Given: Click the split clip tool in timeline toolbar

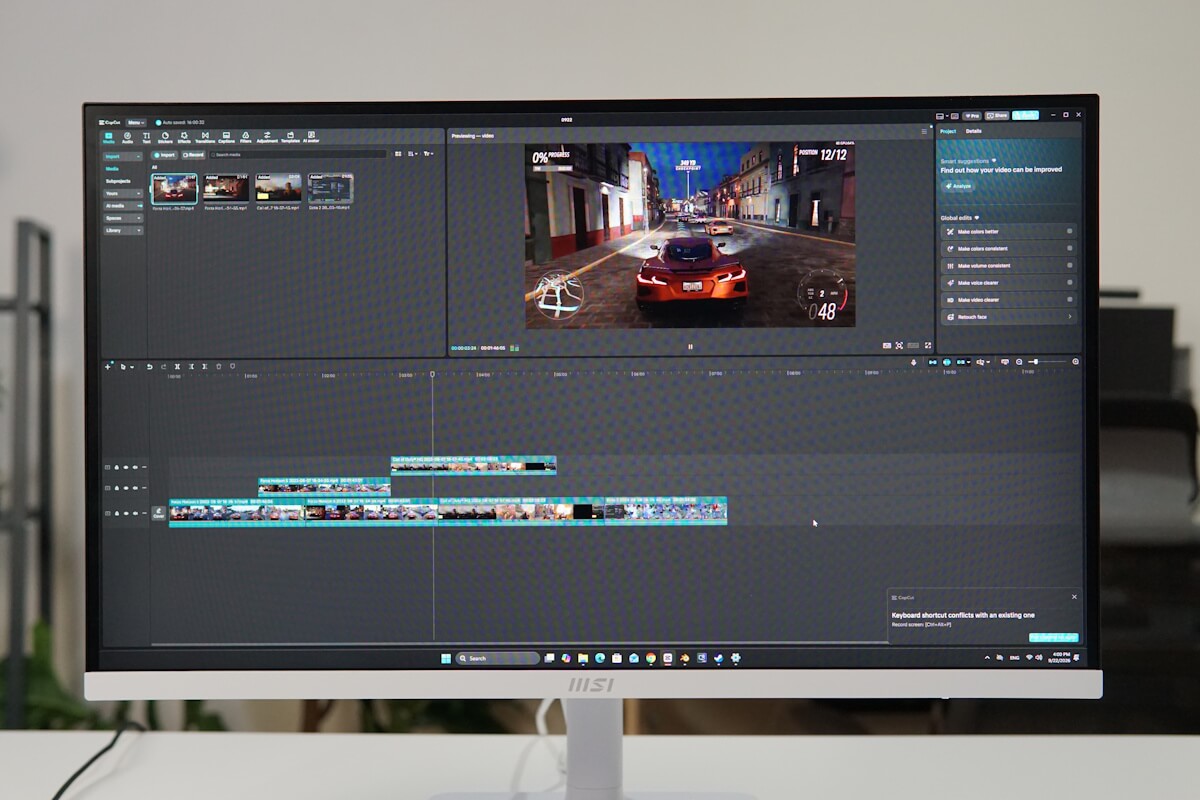Looking at the screenshot, I should (177, 367).
